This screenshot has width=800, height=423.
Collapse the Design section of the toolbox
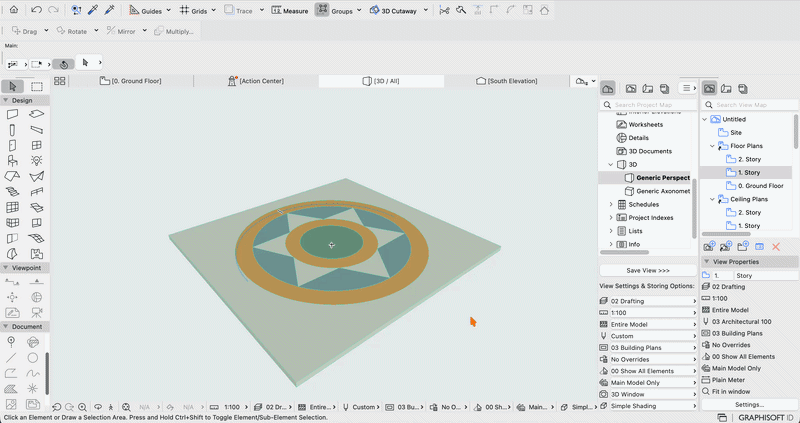[x=6, y=101]
